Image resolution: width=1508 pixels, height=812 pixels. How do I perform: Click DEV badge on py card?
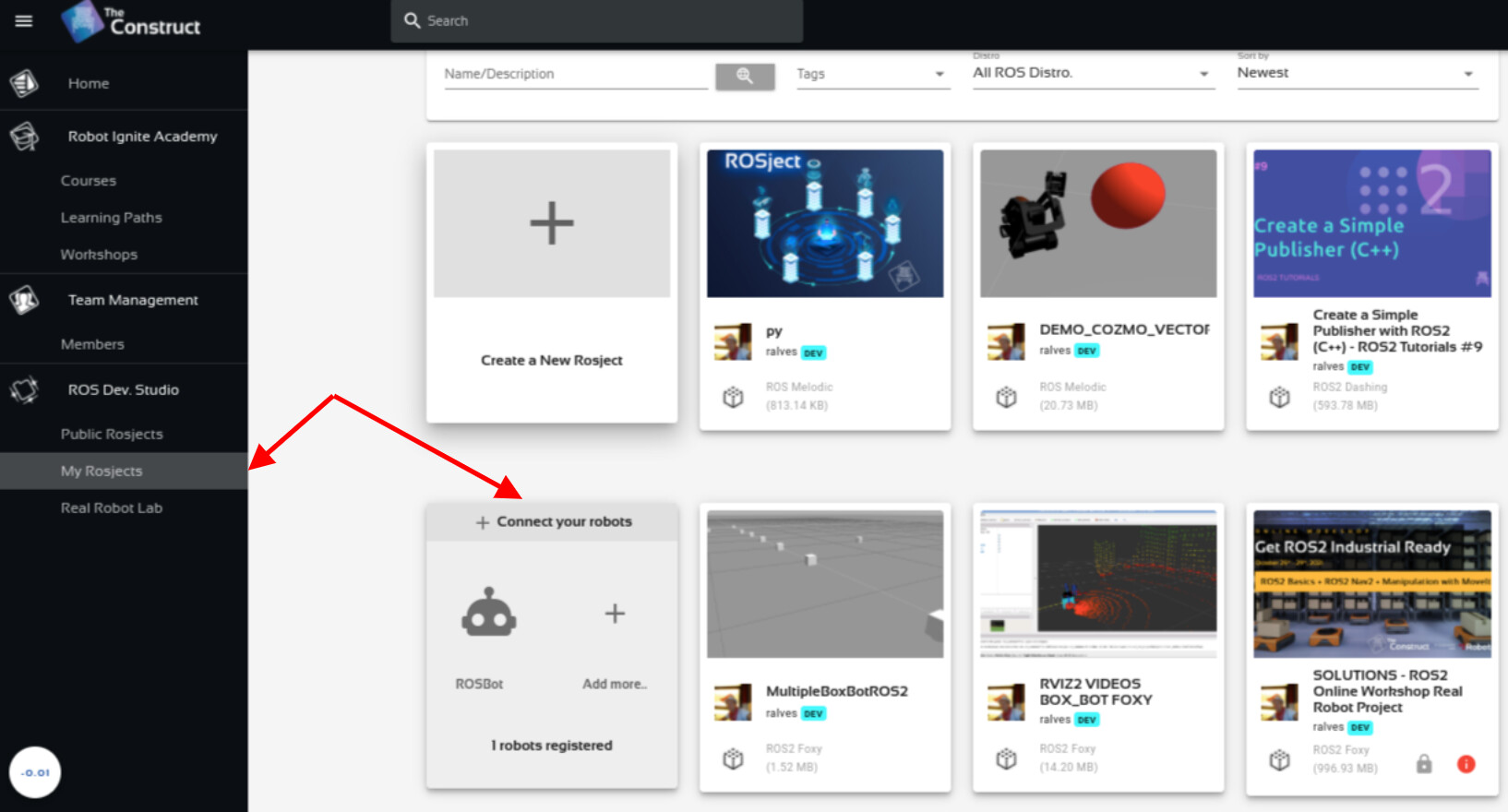(813, 352)
